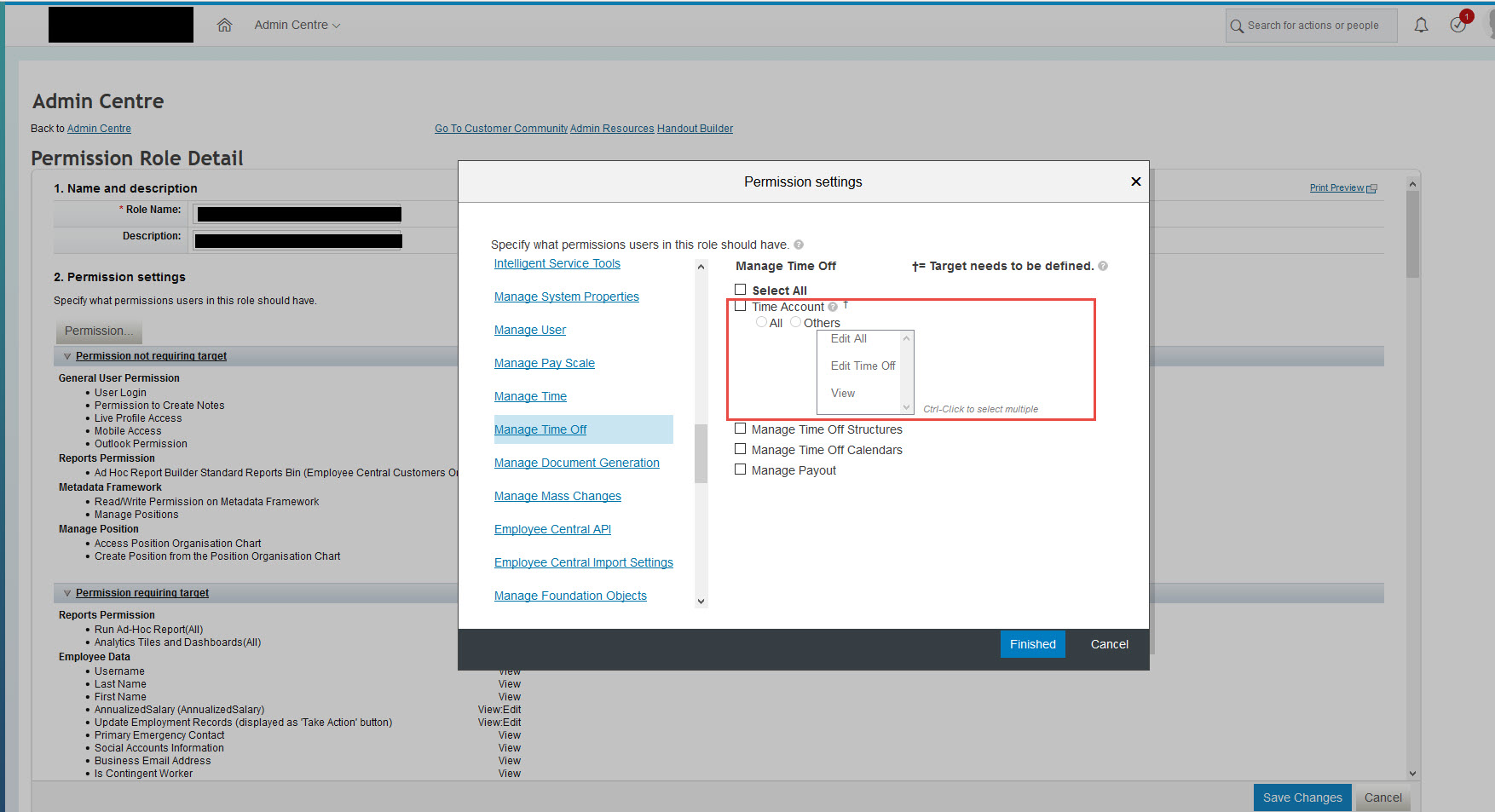Screen dimensions: 1495x812
Task: Open Employee Central API category
Action: point(552,529)
